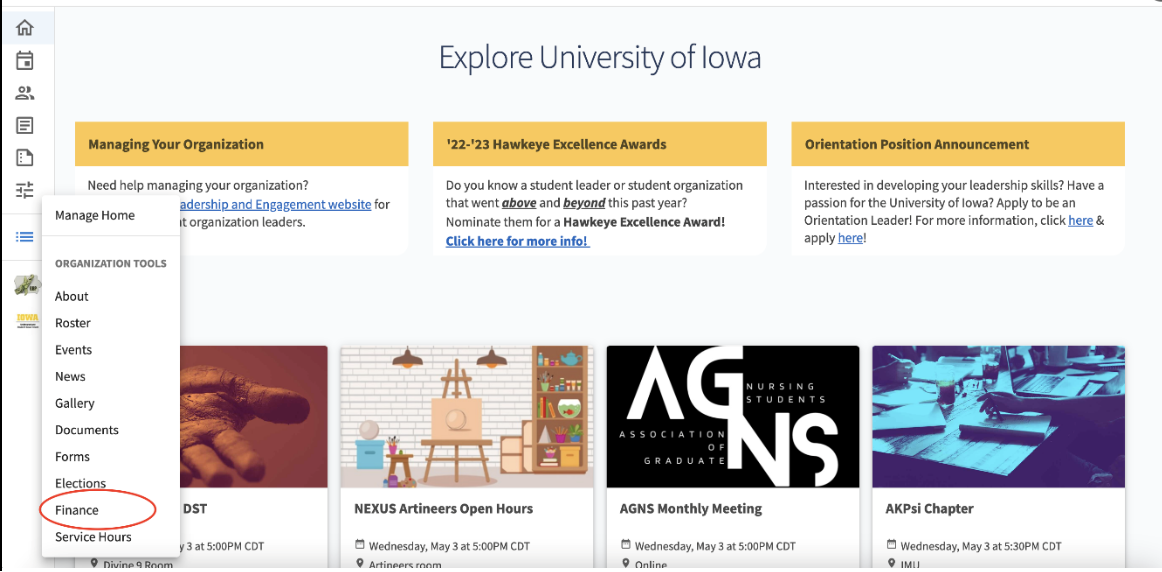Click the ''22-'23 Hawkeye Excellence Awards' header

[600, 144]
